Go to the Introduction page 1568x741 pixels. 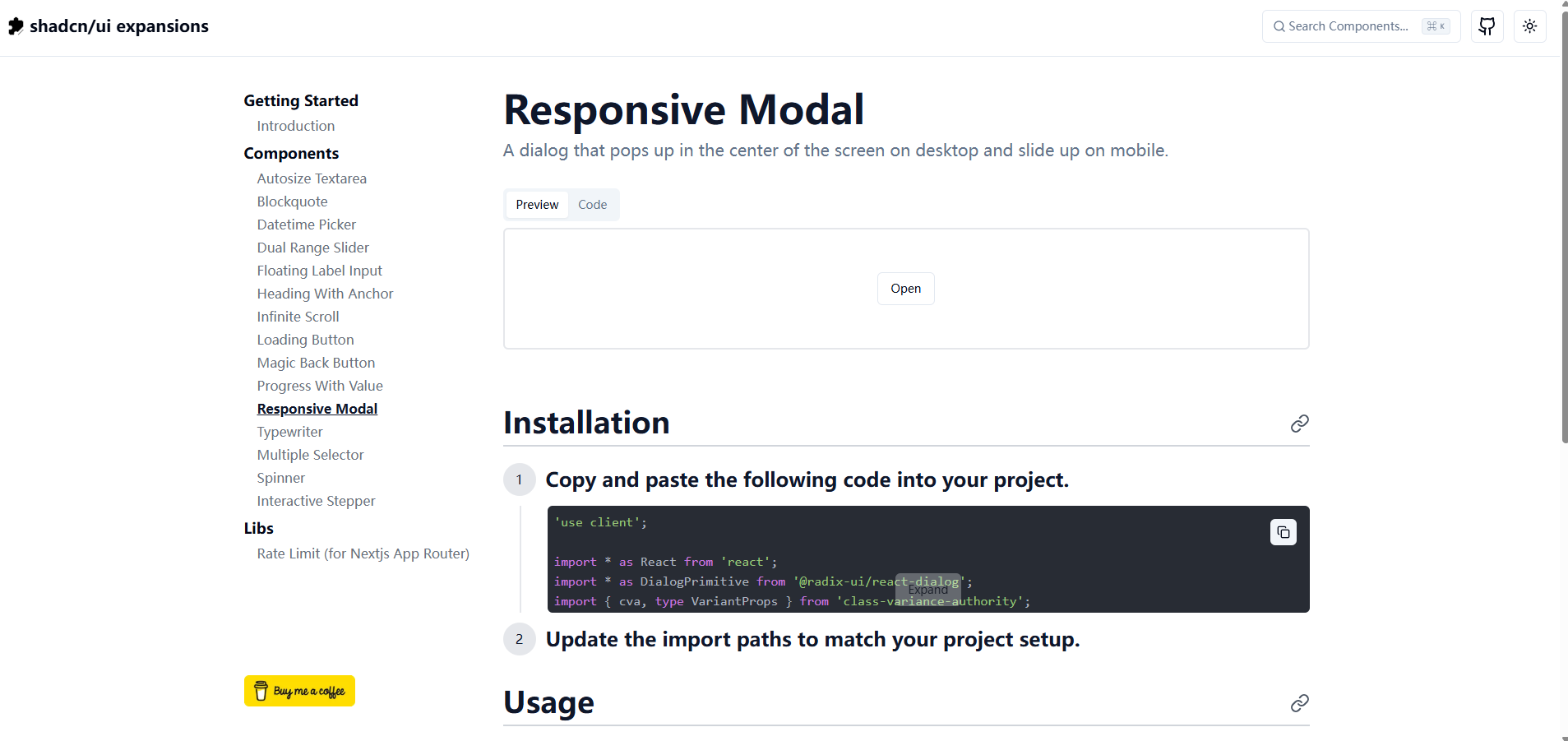click(x=295, y=126)
